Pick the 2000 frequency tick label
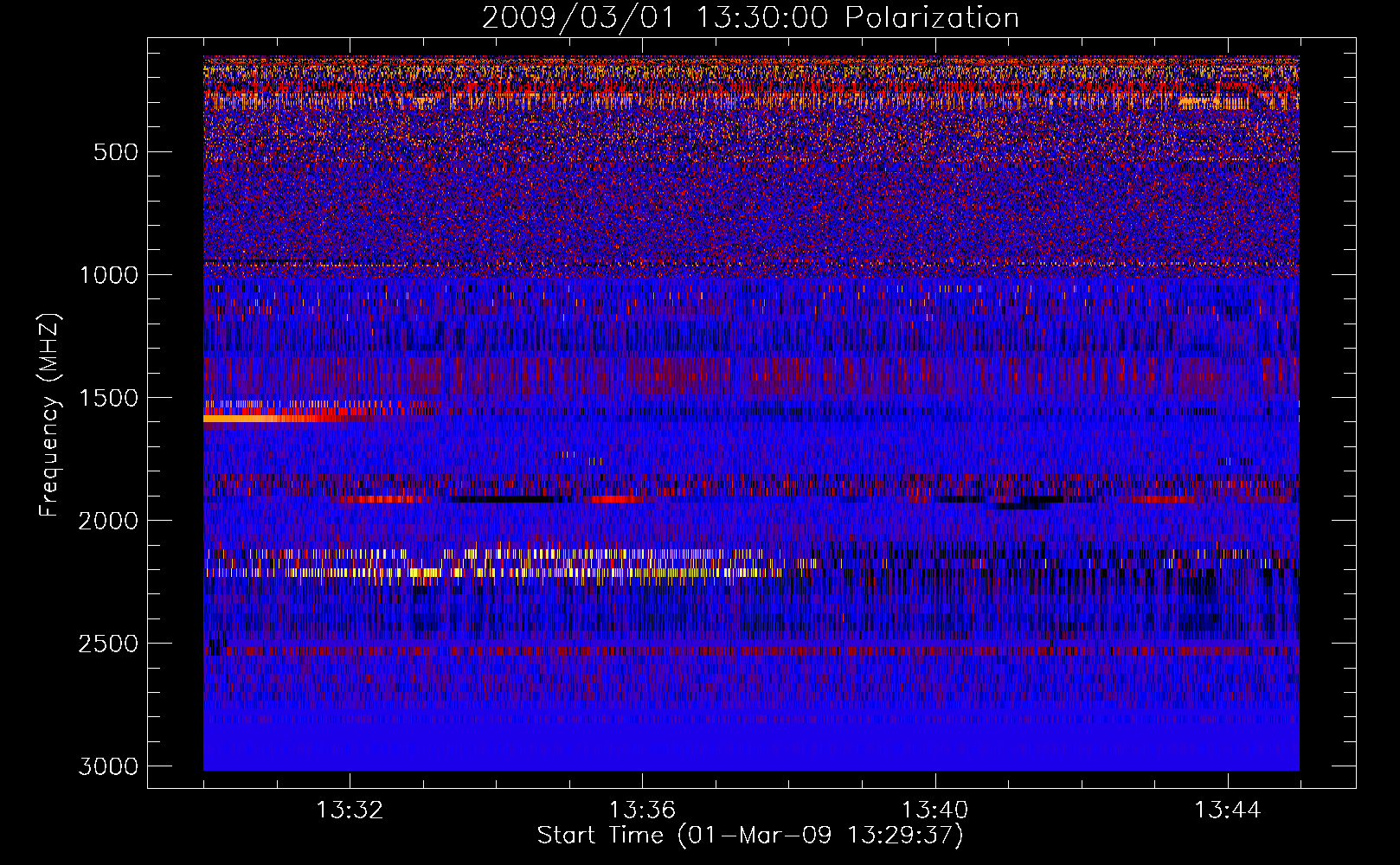The width and height of the screenshot is (1400, 865). [x=108, y=521]
